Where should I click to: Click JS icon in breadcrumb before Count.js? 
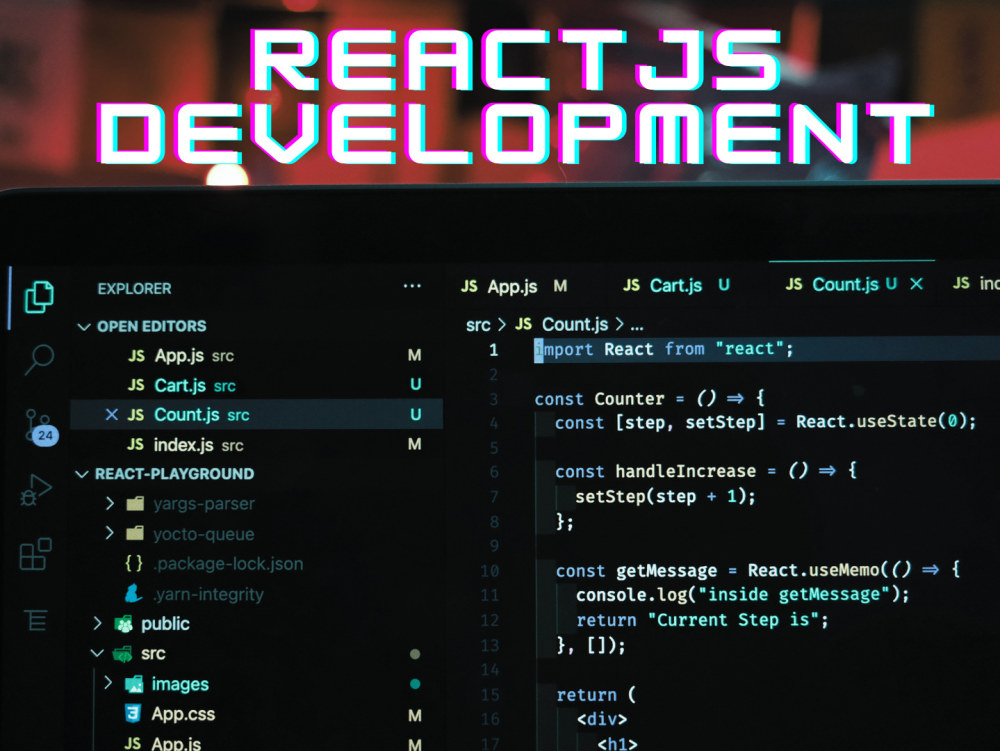pos(524,324)
